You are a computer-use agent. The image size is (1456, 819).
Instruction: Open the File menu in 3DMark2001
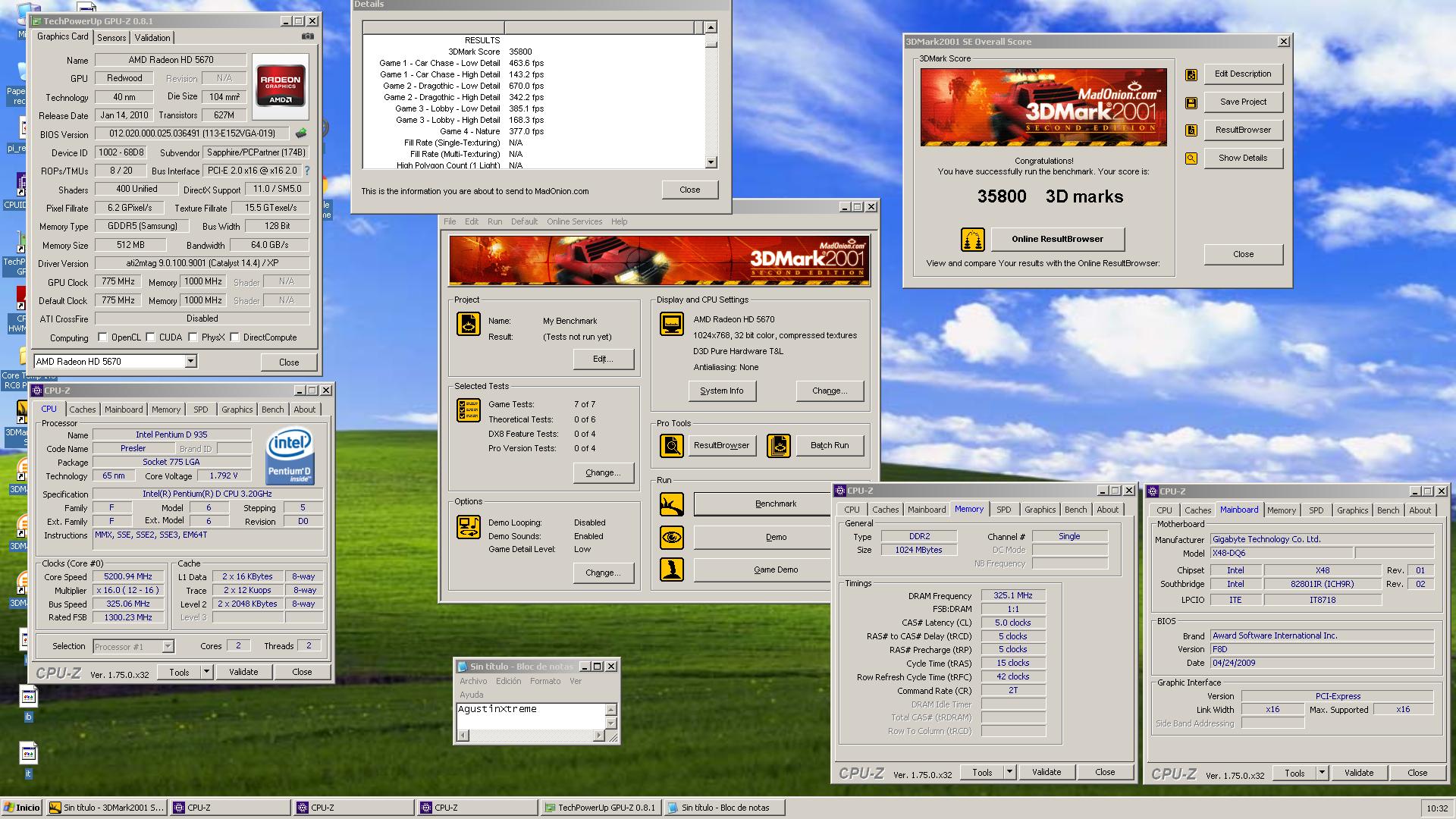coord(450,222)
